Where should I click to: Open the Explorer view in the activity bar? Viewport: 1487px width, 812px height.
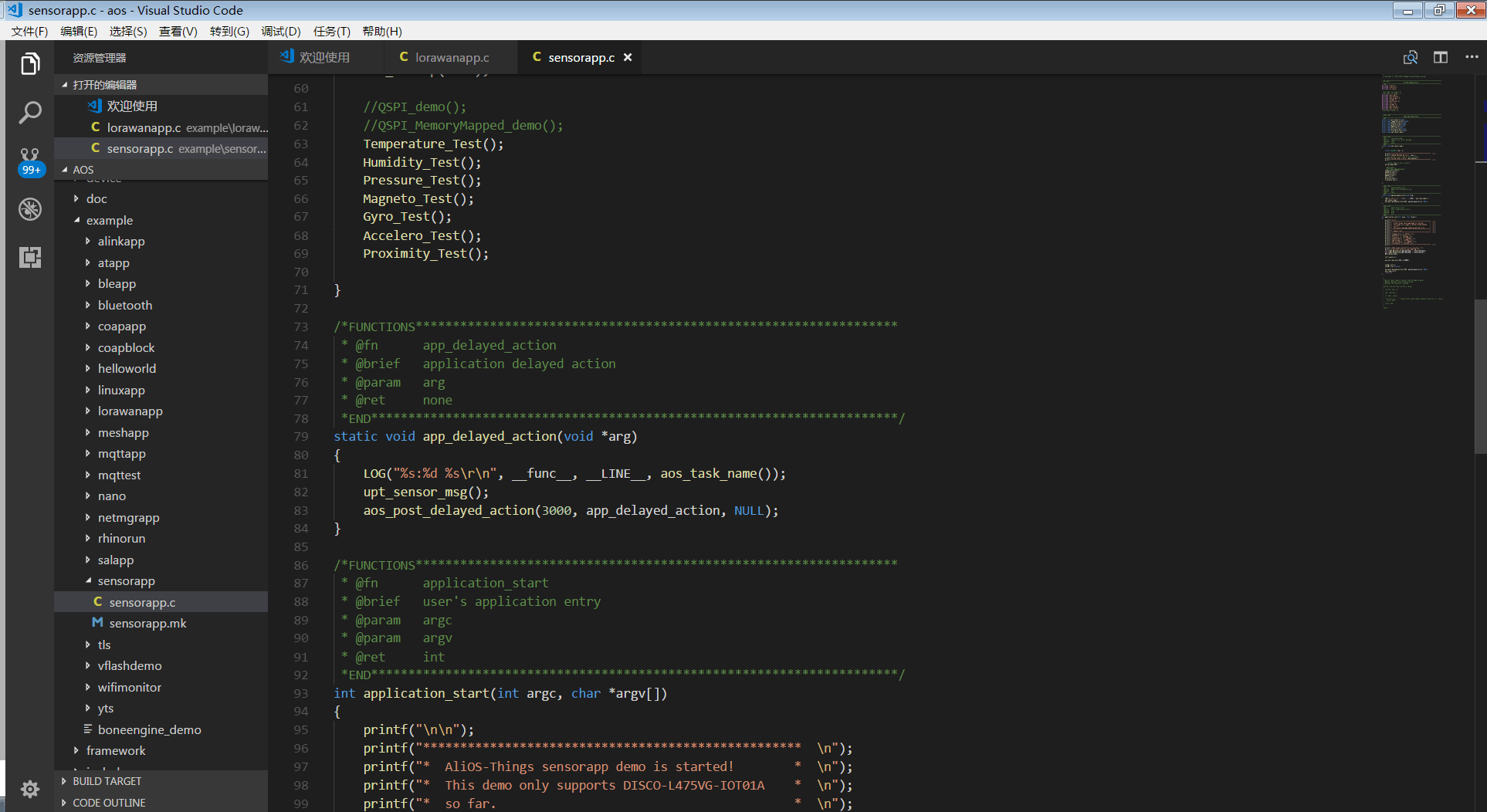point(29,64)
